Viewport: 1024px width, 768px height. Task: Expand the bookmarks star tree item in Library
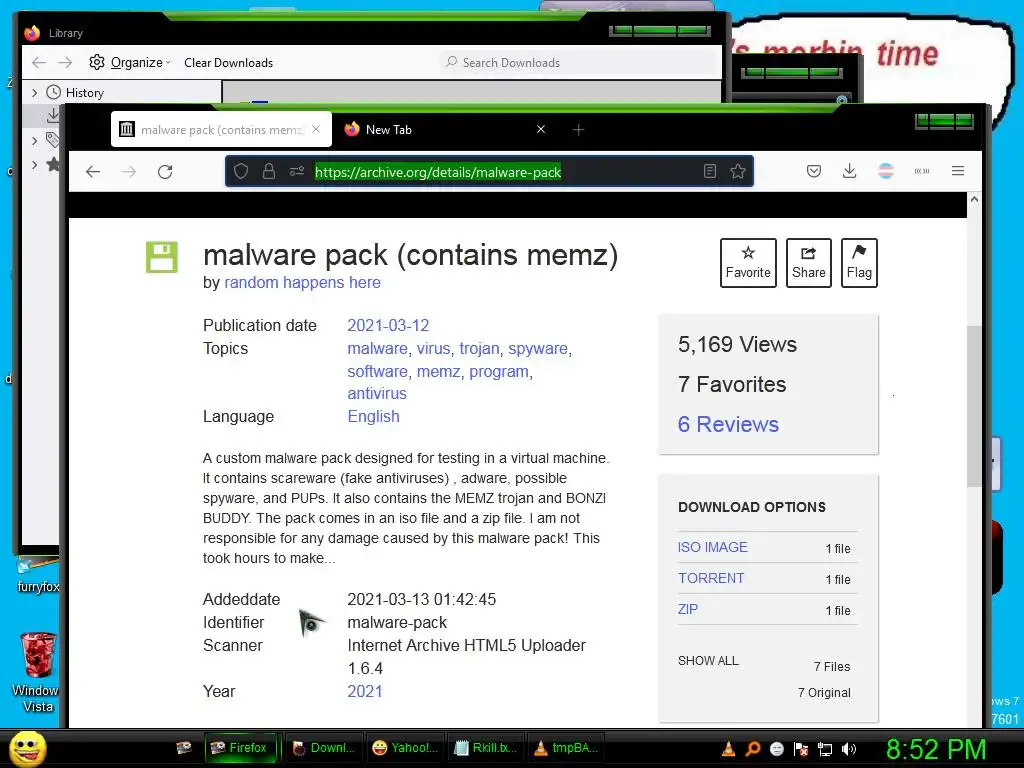point(35,165)
